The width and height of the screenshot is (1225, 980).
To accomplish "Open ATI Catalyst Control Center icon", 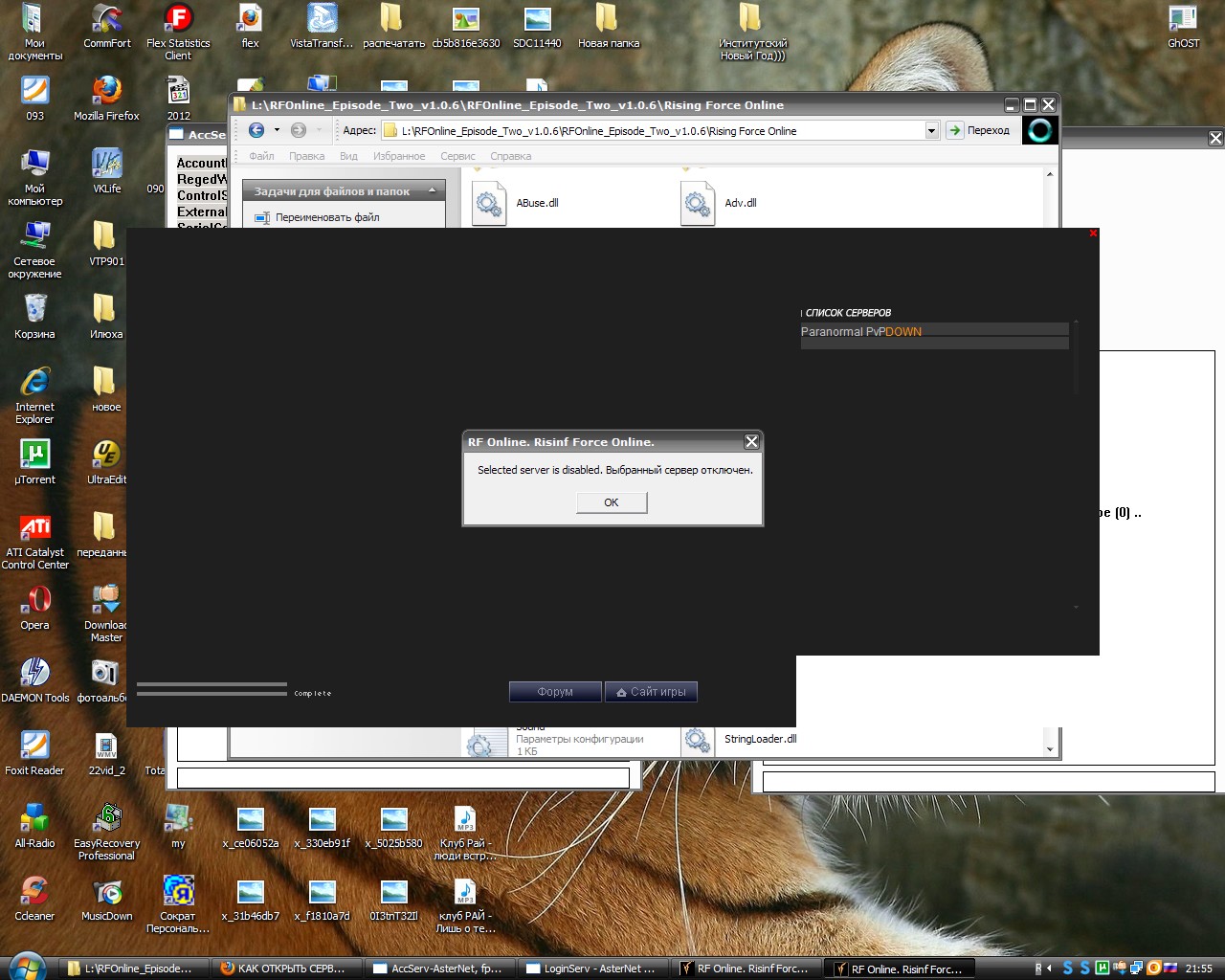I will coord(35,541).
